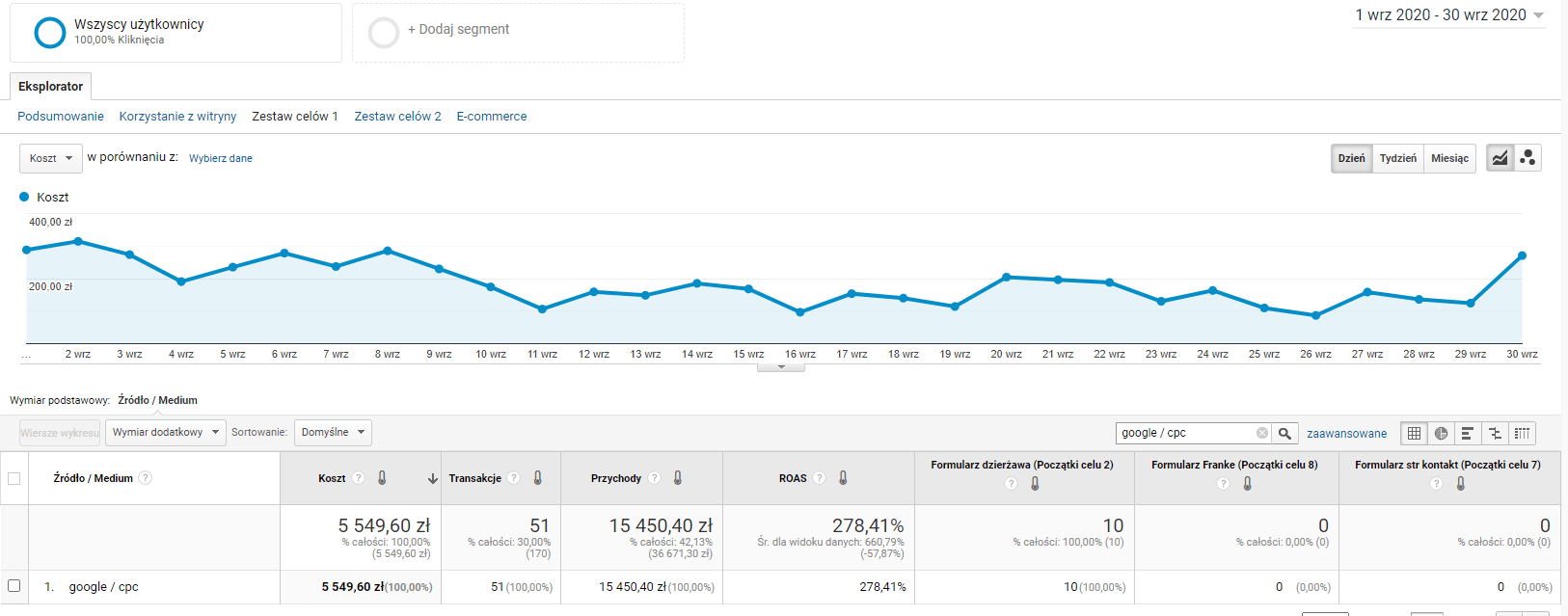Open the date range picker
Screen dimensions: 1568x616
coord(1448,15)
